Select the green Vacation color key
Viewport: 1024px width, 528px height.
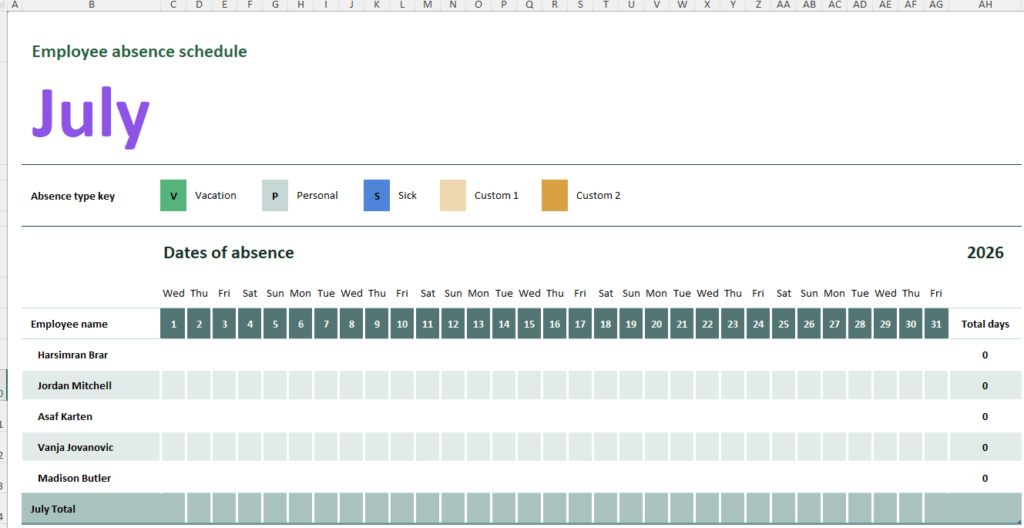[x=173, y=195]
